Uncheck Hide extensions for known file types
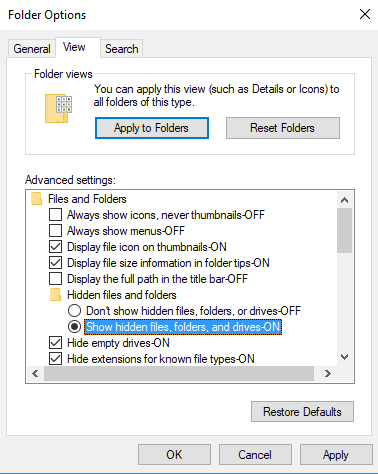Screen dimensions: 378x474 click(55, 359)
